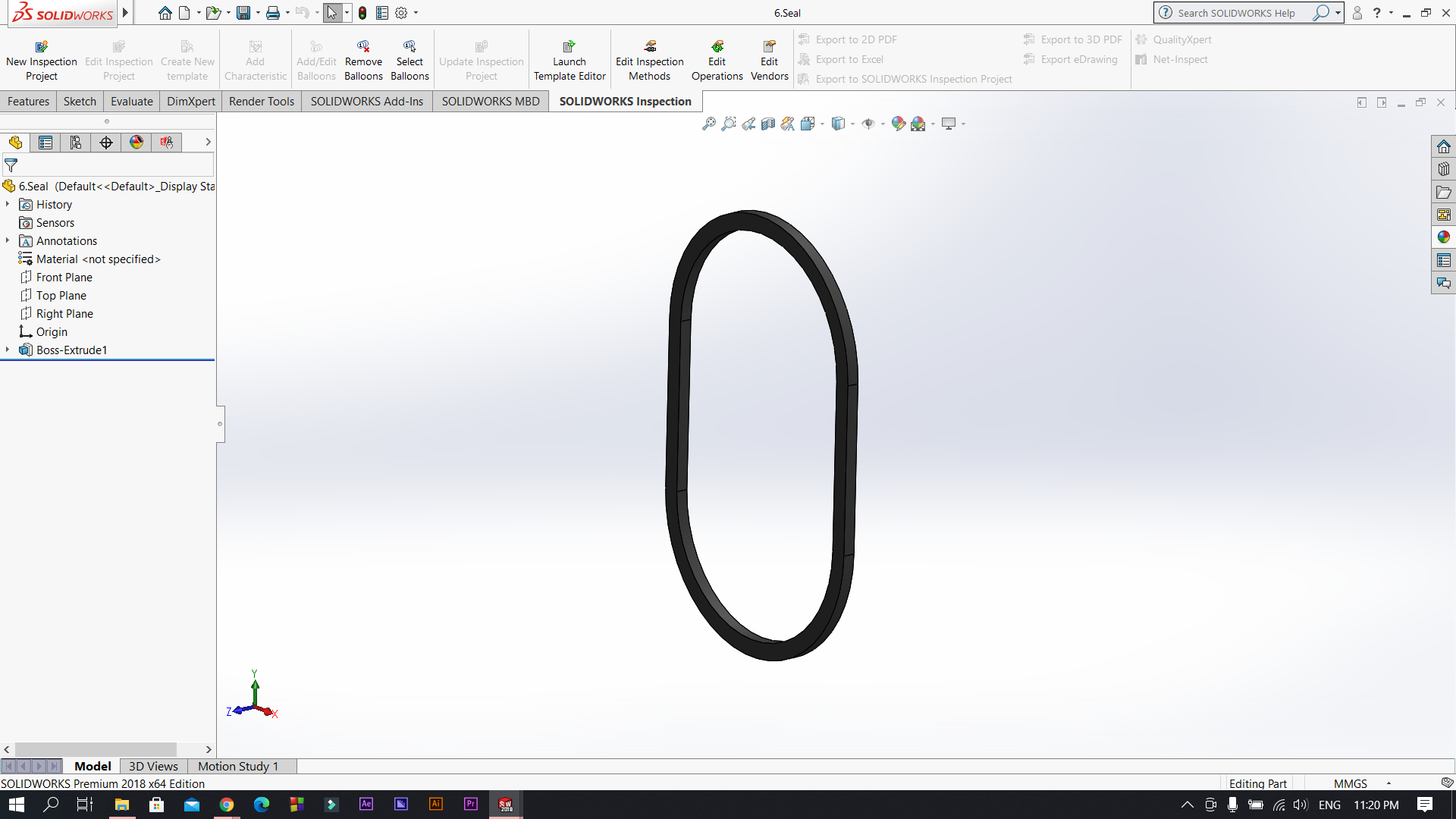
Task: Open Edit Vendors tool
Action: (769, 61)
